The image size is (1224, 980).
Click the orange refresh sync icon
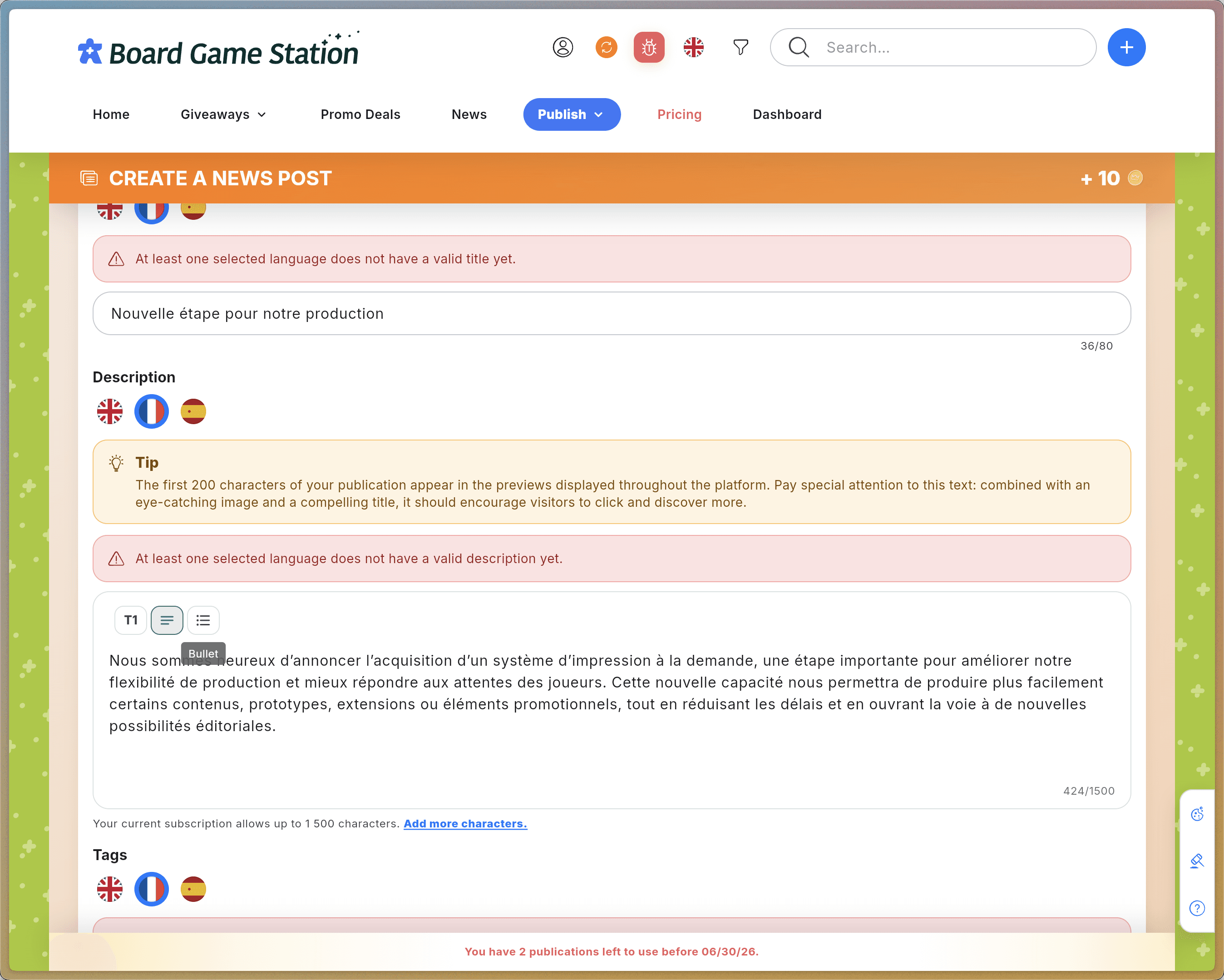point(606,47)
